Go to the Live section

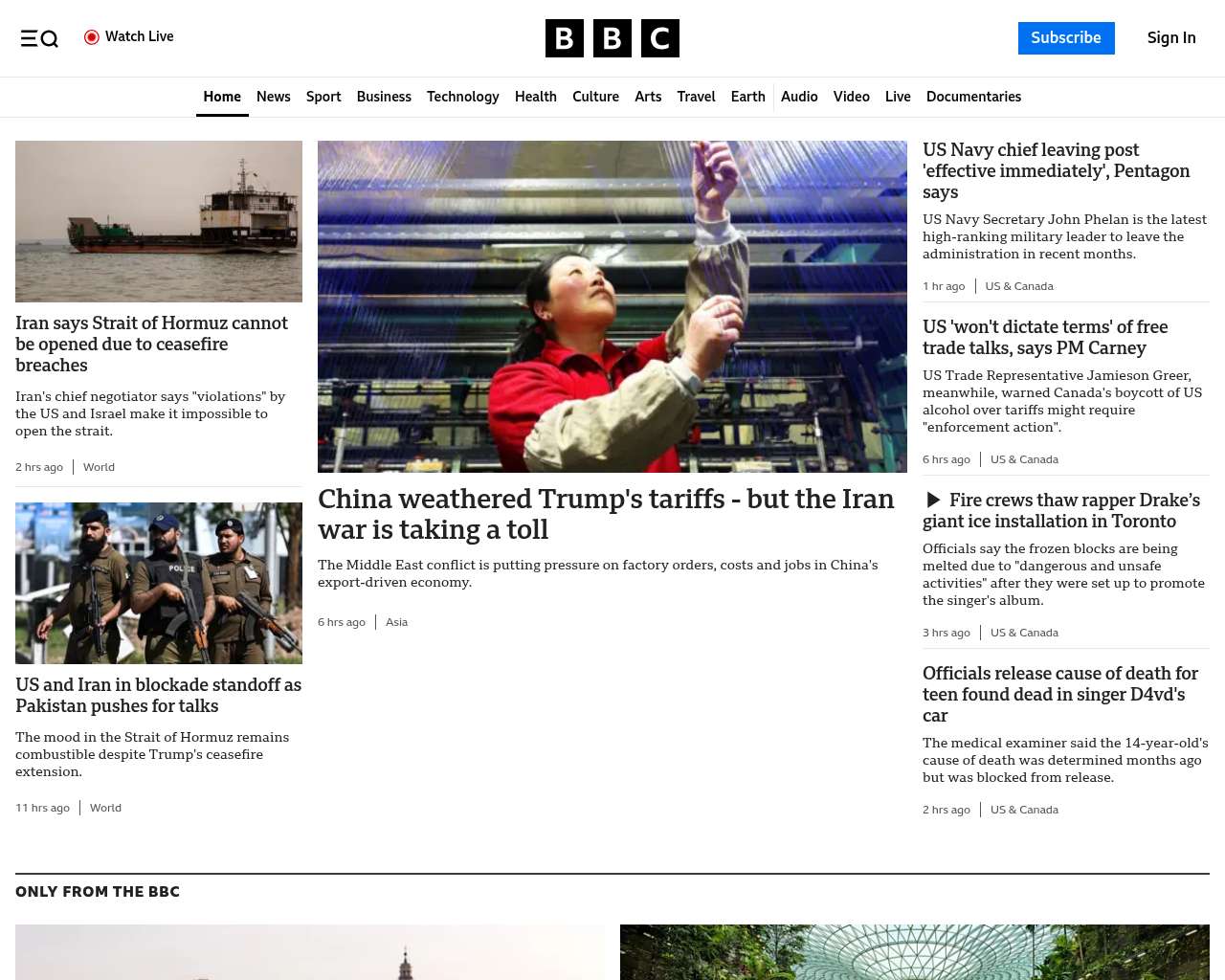click(898, 97)
